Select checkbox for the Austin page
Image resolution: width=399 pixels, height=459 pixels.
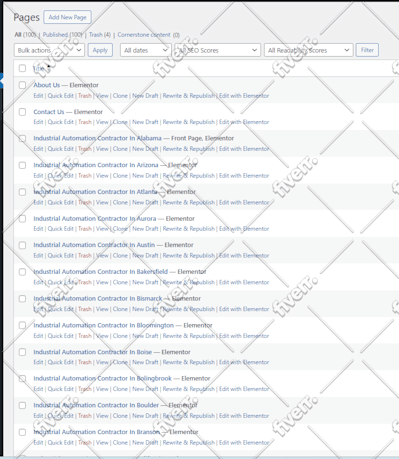(22, 245)
